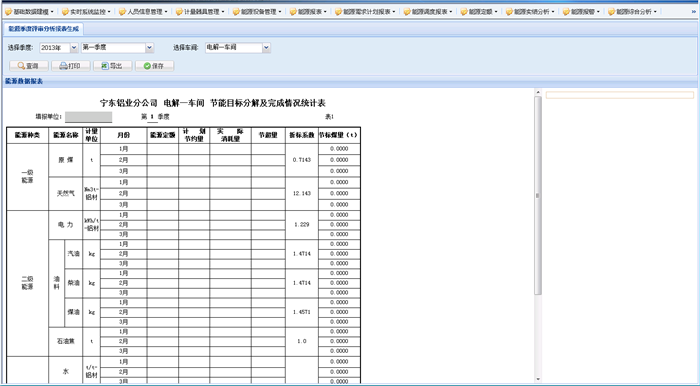
Task: Expand the 2013年 year dropdown
Action: [x=74, y=48]
